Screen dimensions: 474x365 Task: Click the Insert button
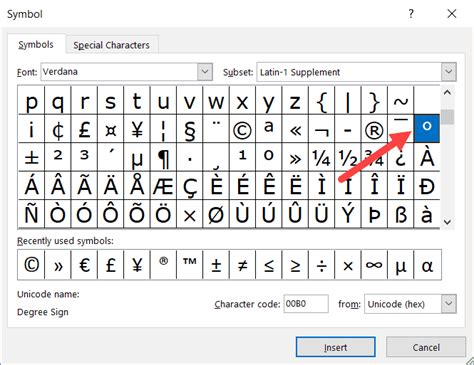tap(335, 347)
